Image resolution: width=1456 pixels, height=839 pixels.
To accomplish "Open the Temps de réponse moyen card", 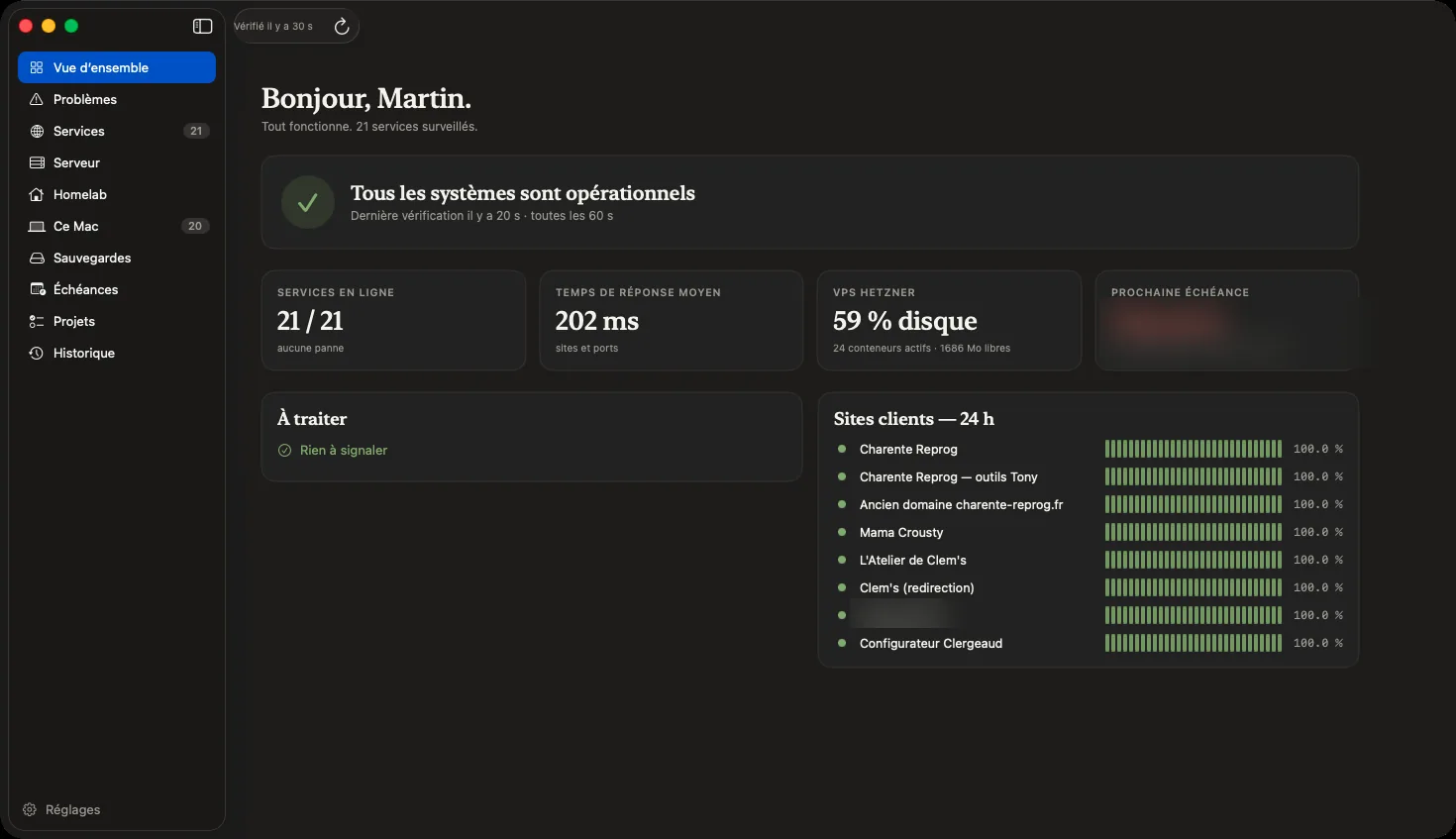I will coord(671,320).
